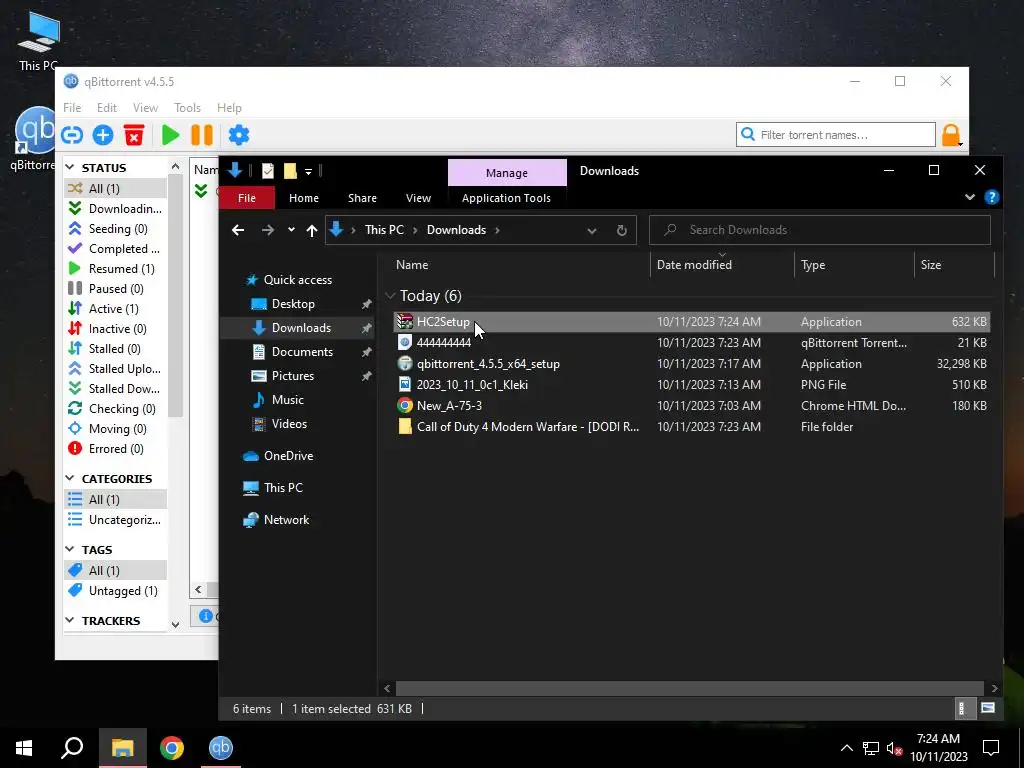1024x768 pixels.
Task: Switch to large icons view button
Action: coord(988,708)
